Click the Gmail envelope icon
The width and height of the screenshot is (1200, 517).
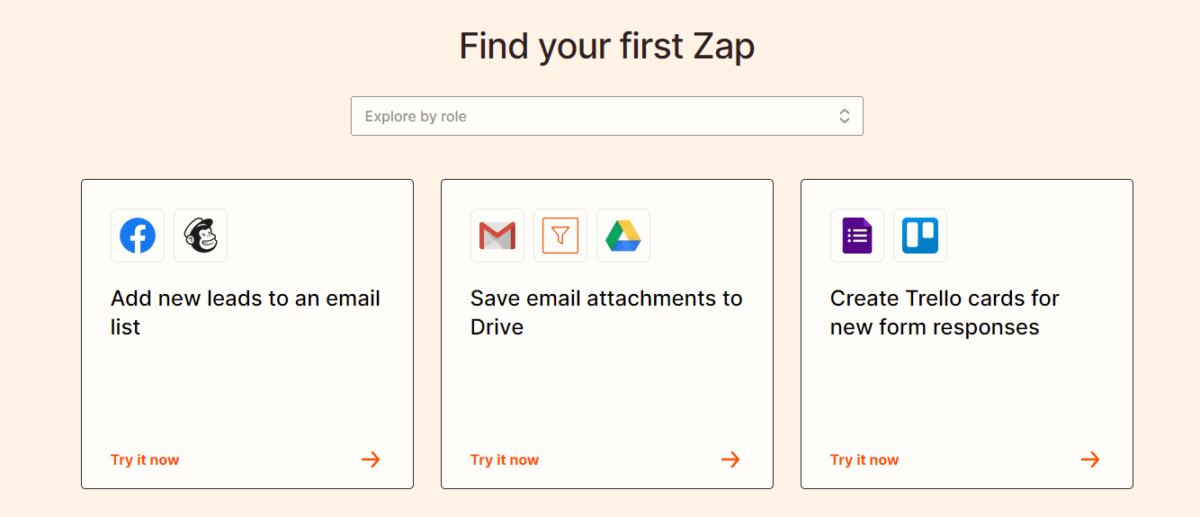497,236
